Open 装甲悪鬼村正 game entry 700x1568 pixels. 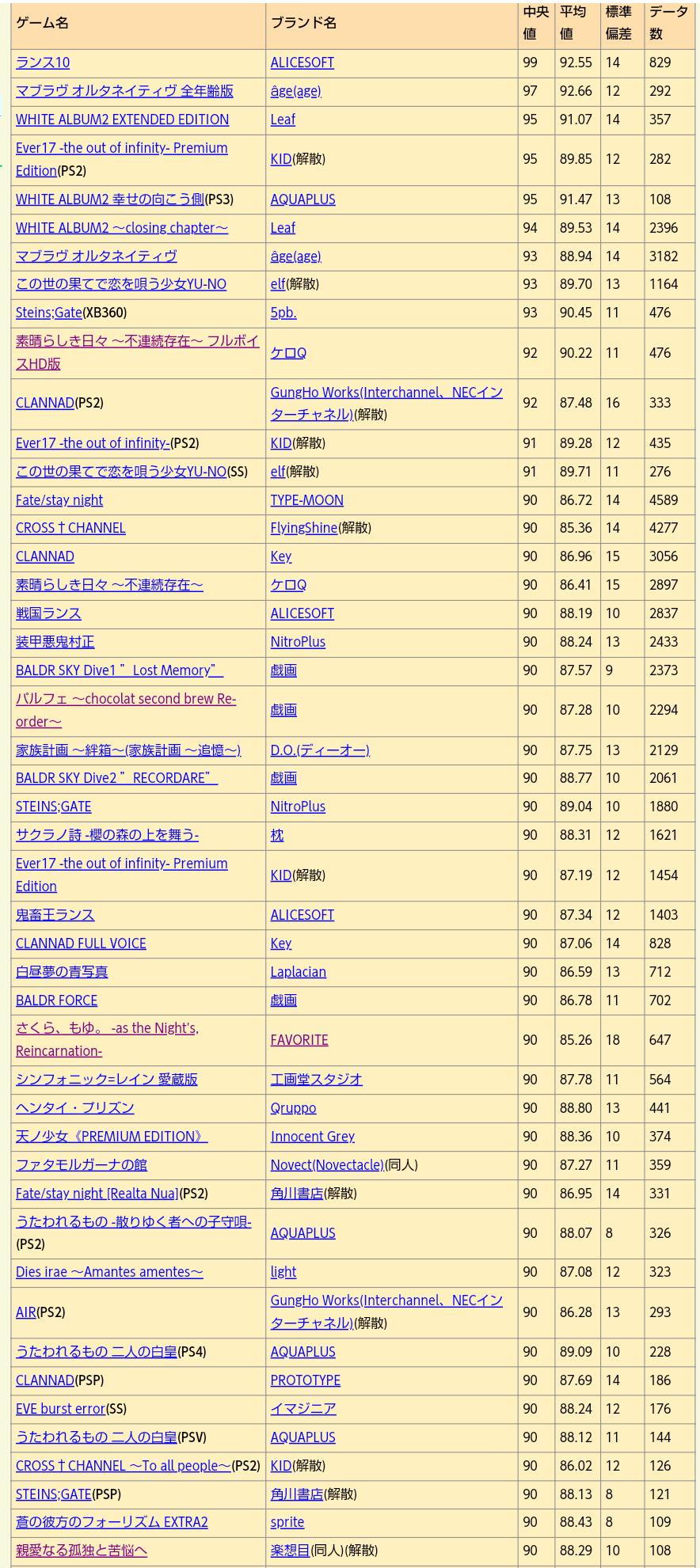pyautogui.click(x=55, y=642)
